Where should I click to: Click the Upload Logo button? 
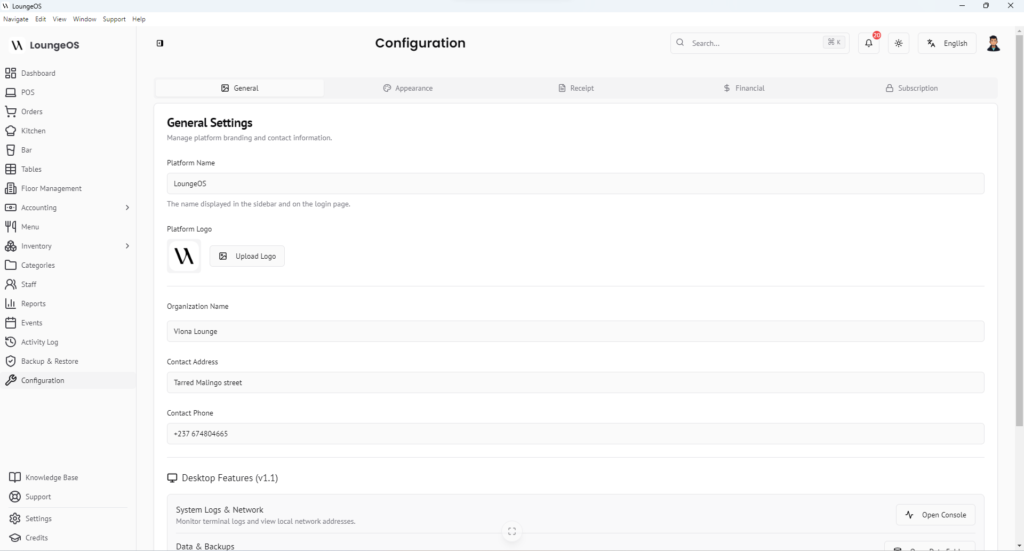pos(247,256)
